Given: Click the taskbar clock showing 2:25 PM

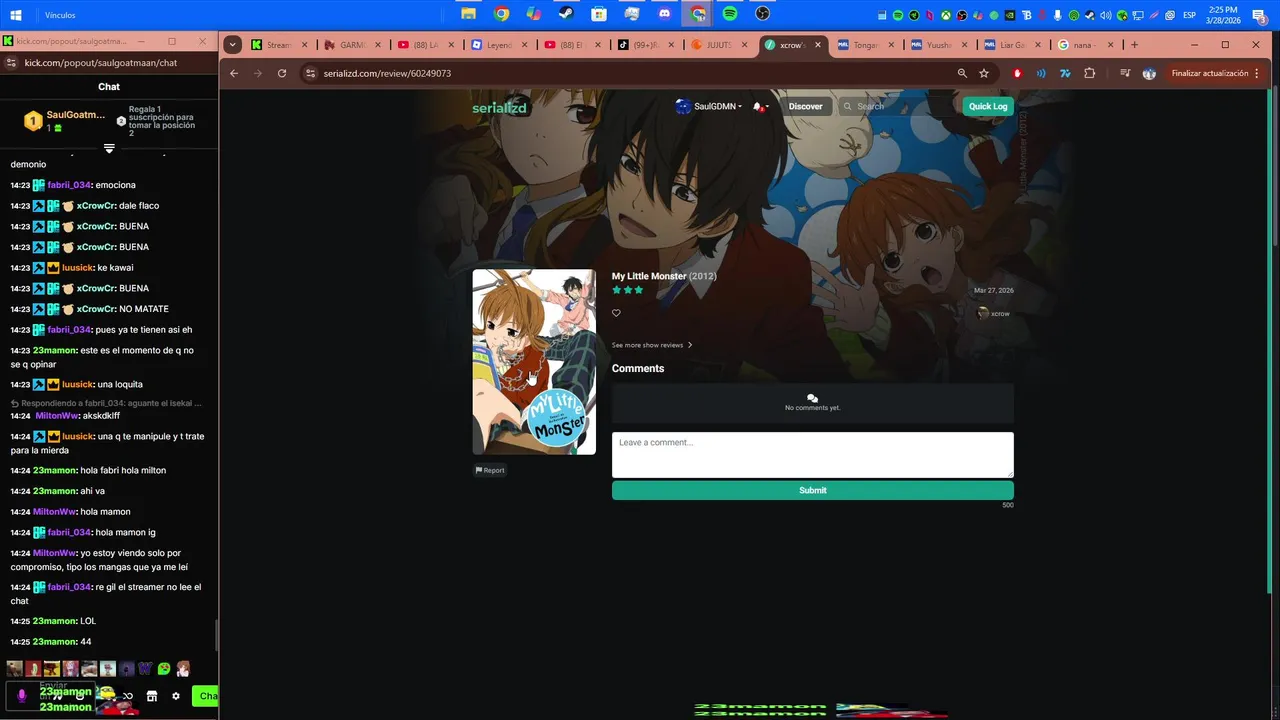Looking at the screenshot, I should point(1224,15).
